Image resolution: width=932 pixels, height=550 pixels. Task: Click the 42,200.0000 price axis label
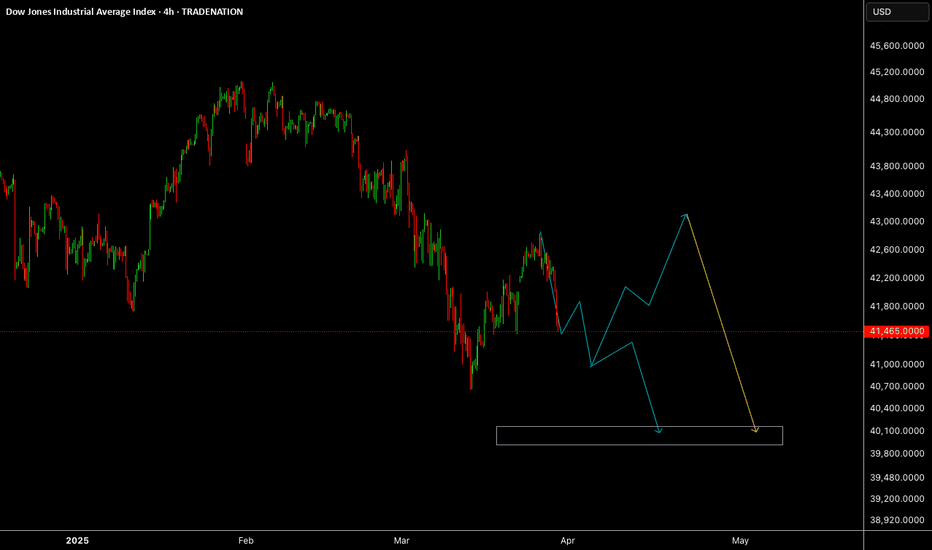(897, 278)
